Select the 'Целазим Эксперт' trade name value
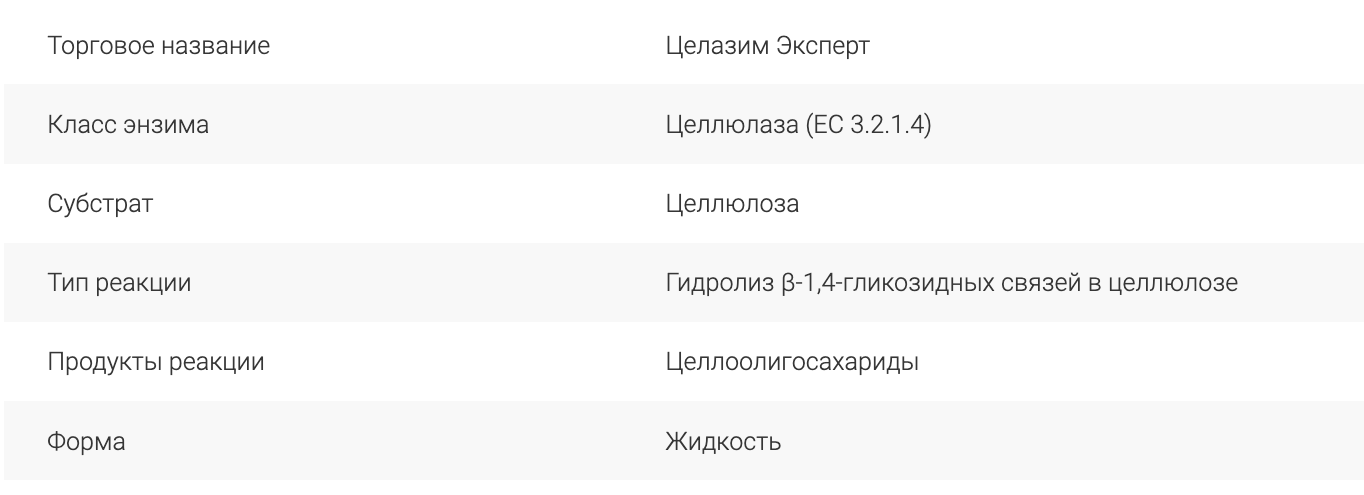 (x=766, y=47)
